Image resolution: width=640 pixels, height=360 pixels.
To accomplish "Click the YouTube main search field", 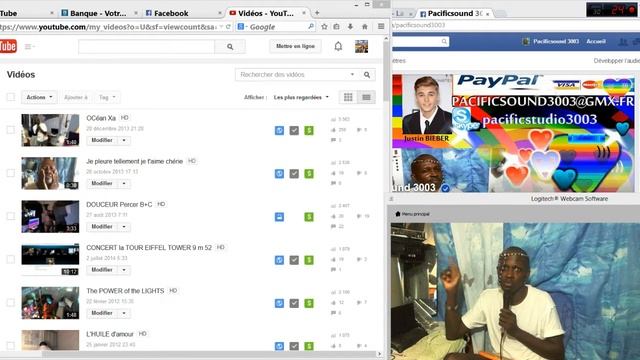I will point(147,47).
